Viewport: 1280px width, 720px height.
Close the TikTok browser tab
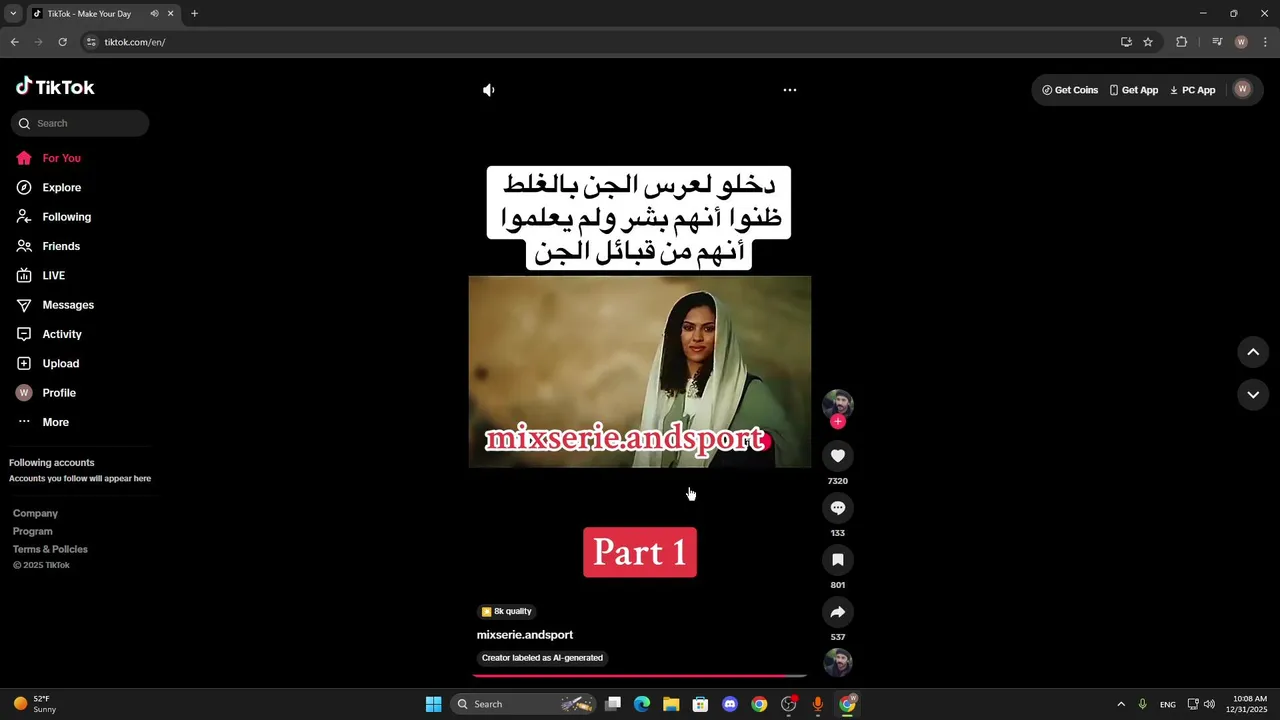click(x=170, y=14)
